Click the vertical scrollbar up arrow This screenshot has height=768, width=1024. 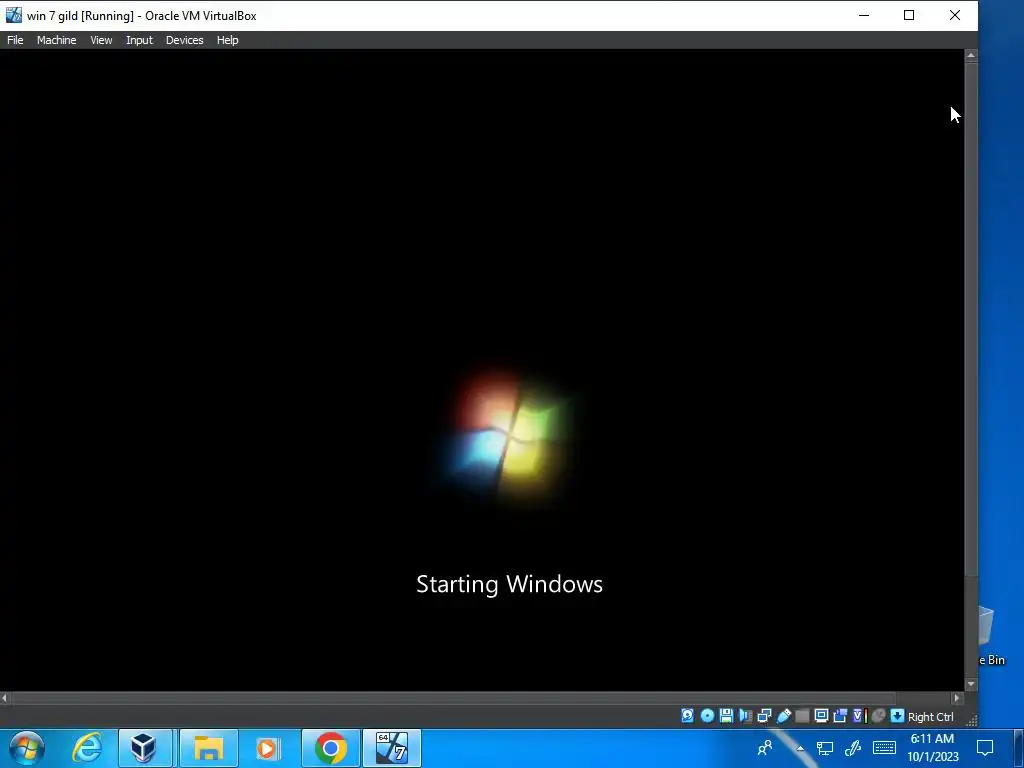(x=971, y=56)
